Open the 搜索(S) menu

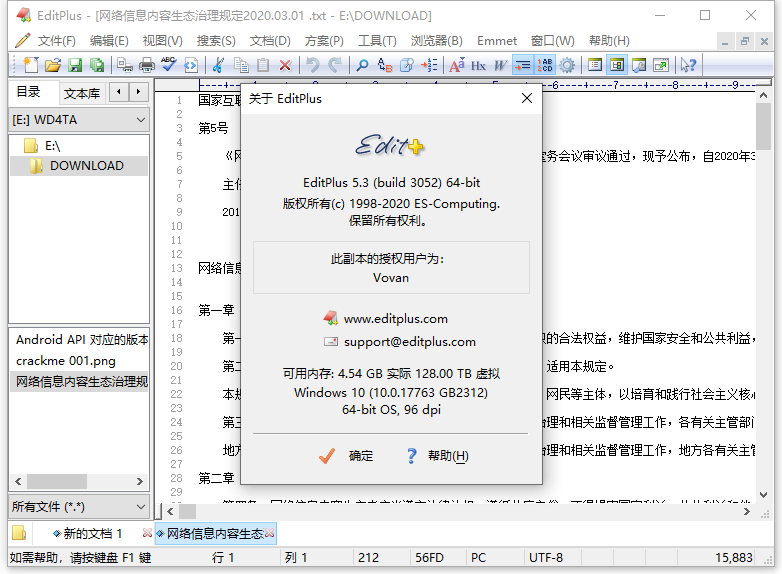(216, 41)
